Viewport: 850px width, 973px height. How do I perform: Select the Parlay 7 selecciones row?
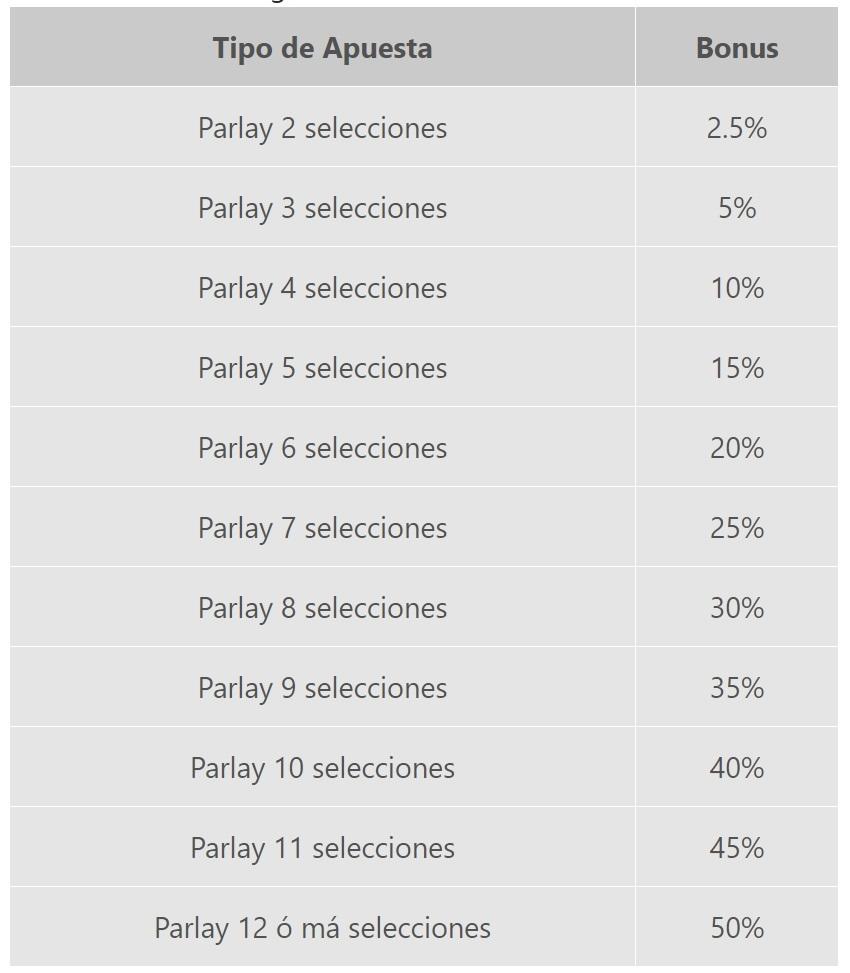(424, 527)
